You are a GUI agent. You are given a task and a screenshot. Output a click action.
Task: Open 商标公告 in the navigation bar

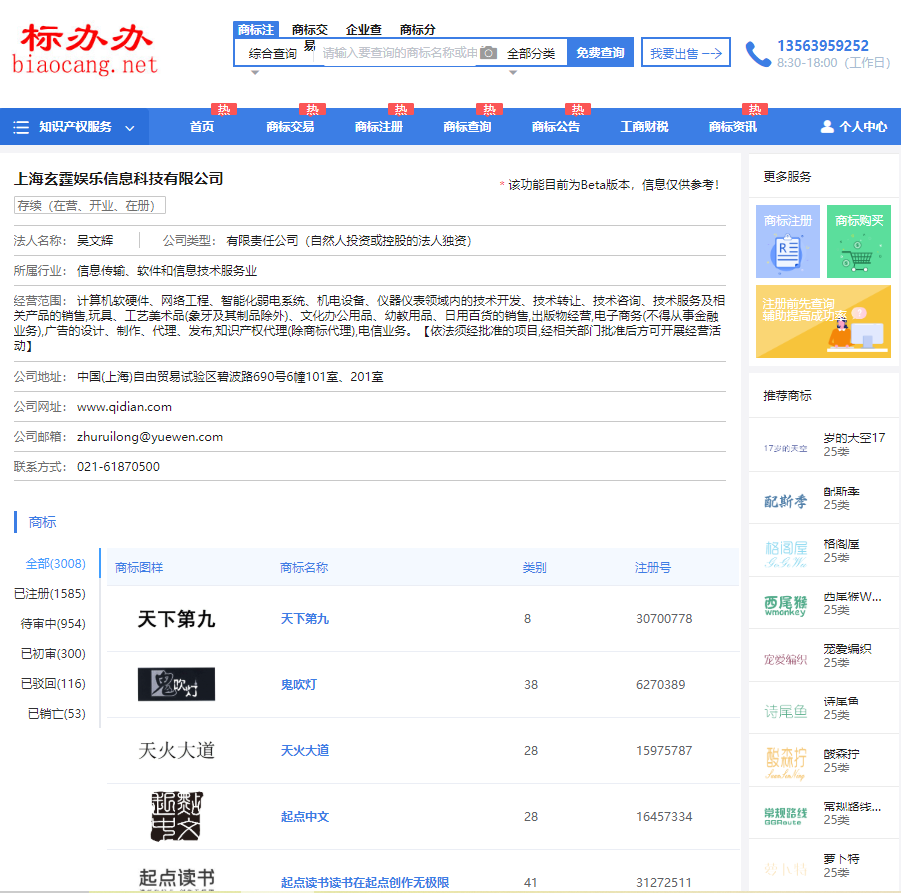point(556,126)
